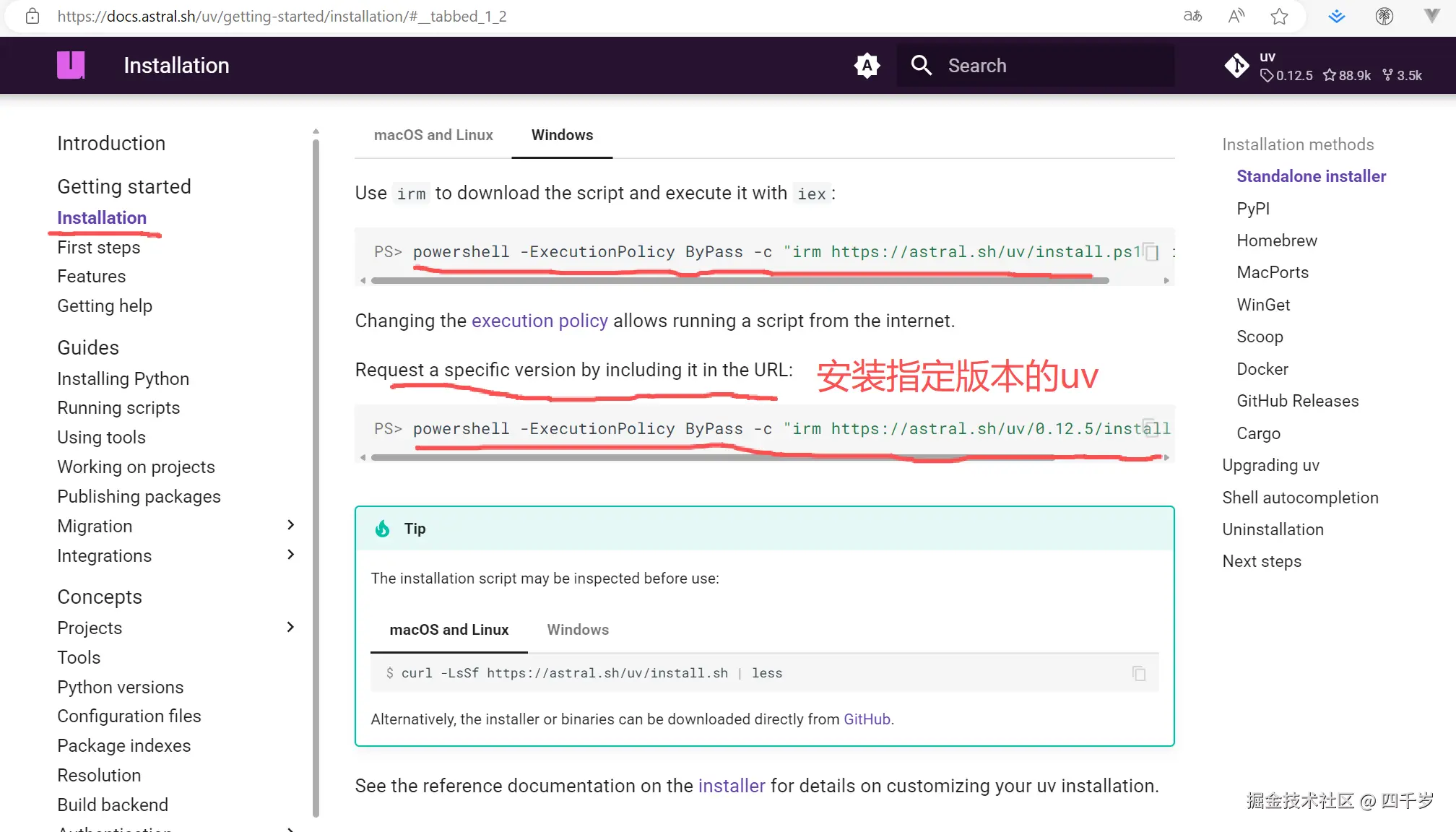This screenshot has width=1456, height=832.
Task: Jump to MacPorts section
Action: 1273,272
